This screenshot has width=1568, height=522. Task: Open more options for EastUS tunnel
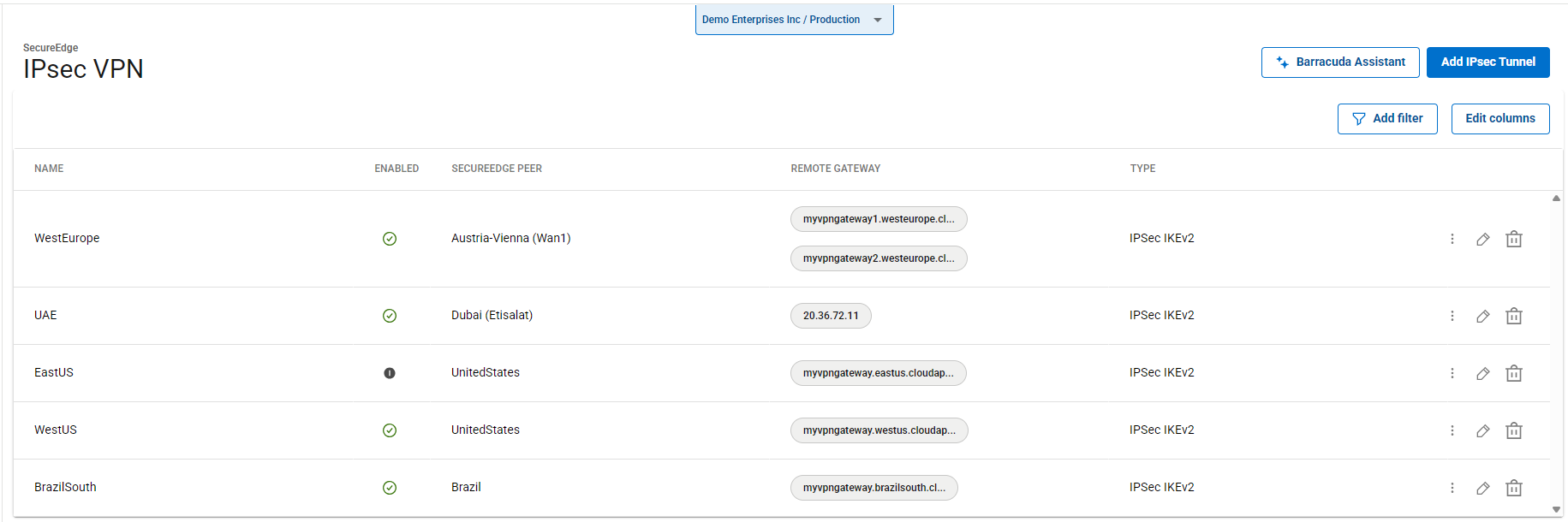1452,373
